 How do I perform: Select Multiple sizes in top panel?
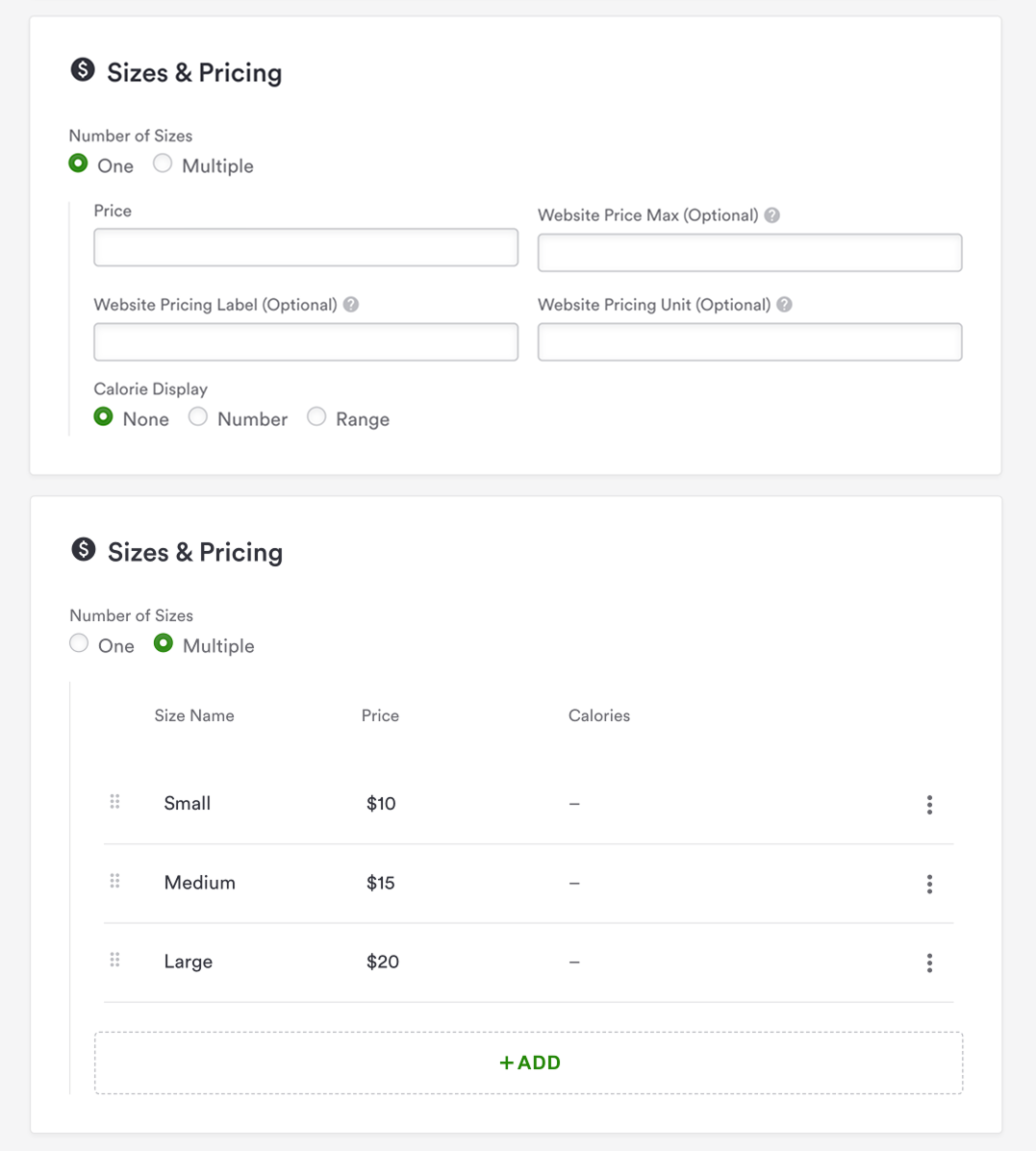(163, 163)
